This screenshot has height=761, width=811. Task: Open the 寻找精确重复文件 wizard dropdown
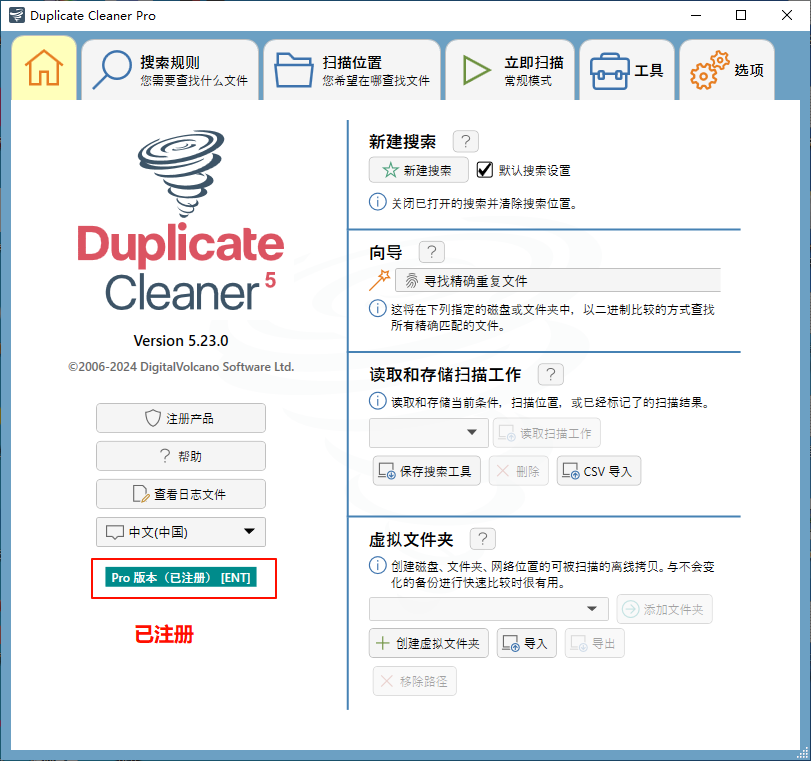pos(558,280)
